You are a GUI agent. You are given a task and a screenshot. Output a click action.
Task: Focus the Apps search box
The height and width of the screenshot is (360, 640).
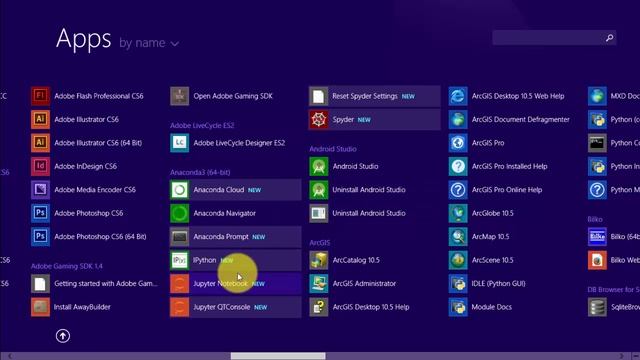(x=554, y=38)
